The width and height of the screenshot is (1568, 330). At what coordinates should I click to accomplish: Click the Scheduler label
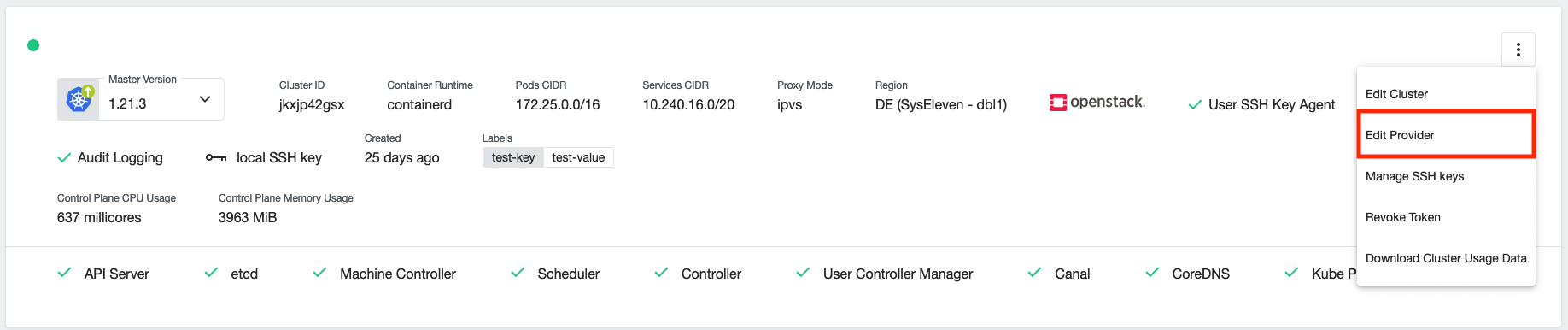pos(569,274)
